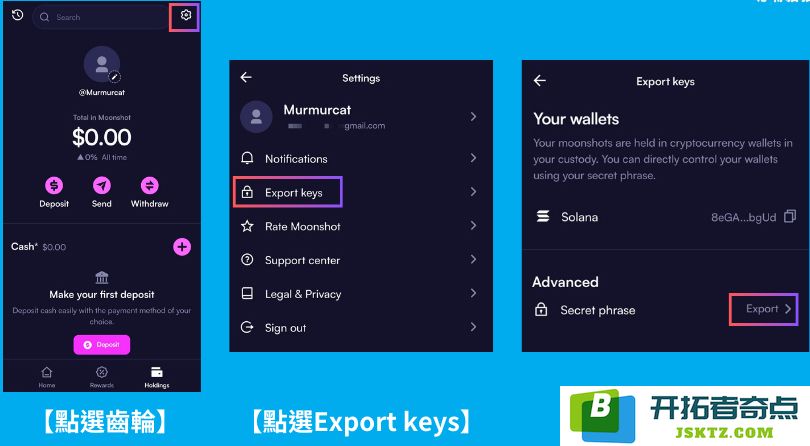Go back from the Settings screen

pos(246,78)
